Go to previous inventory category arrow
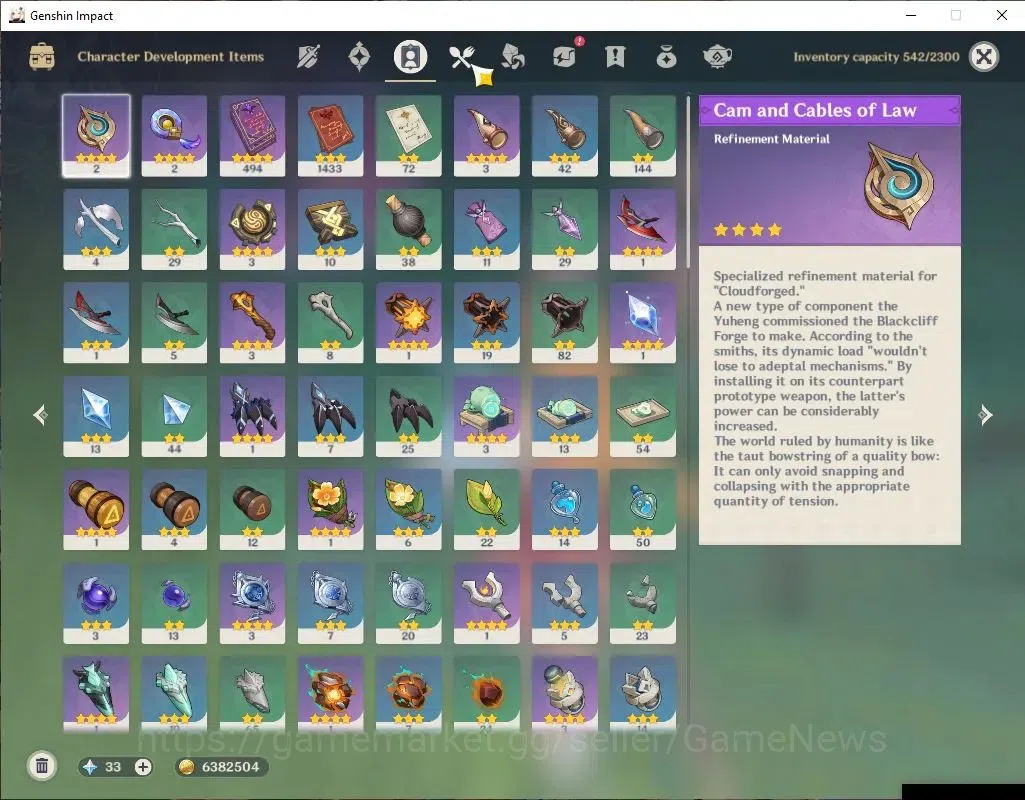 coord(41,414)
